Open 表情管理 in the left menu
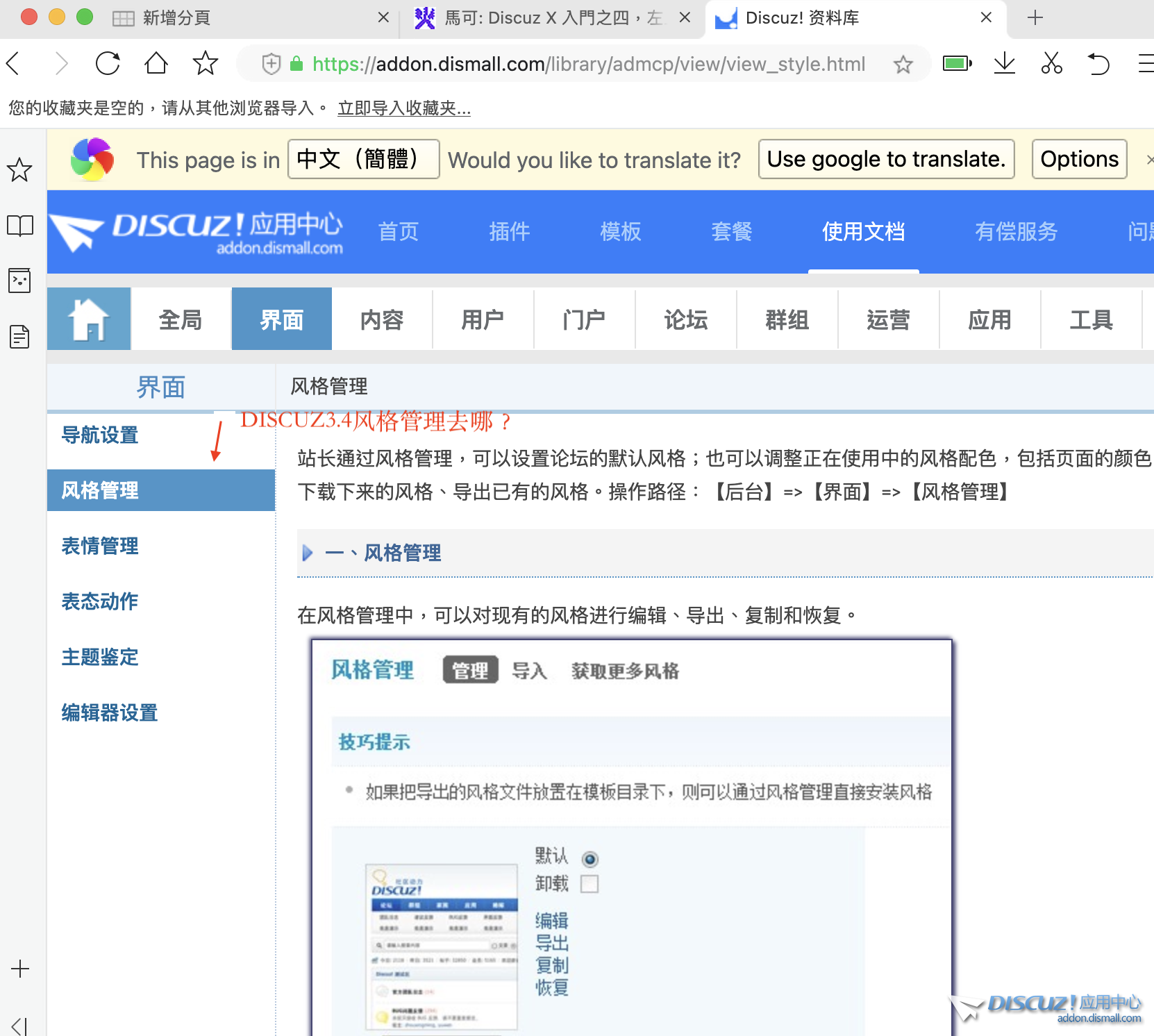Screen dimensions: 1154x1036 pyautogui.click(x=100, y=546)
